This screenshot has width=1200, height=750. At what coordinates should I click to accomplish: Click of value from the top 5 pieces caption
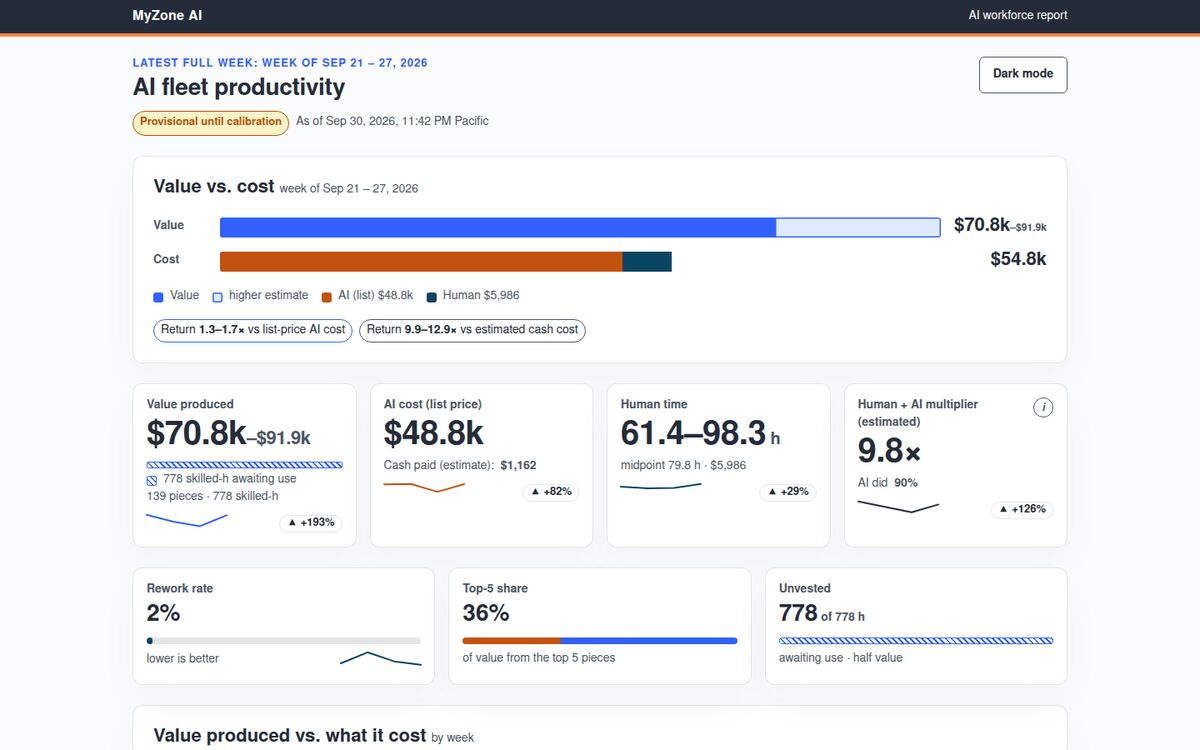coord(539,659)
